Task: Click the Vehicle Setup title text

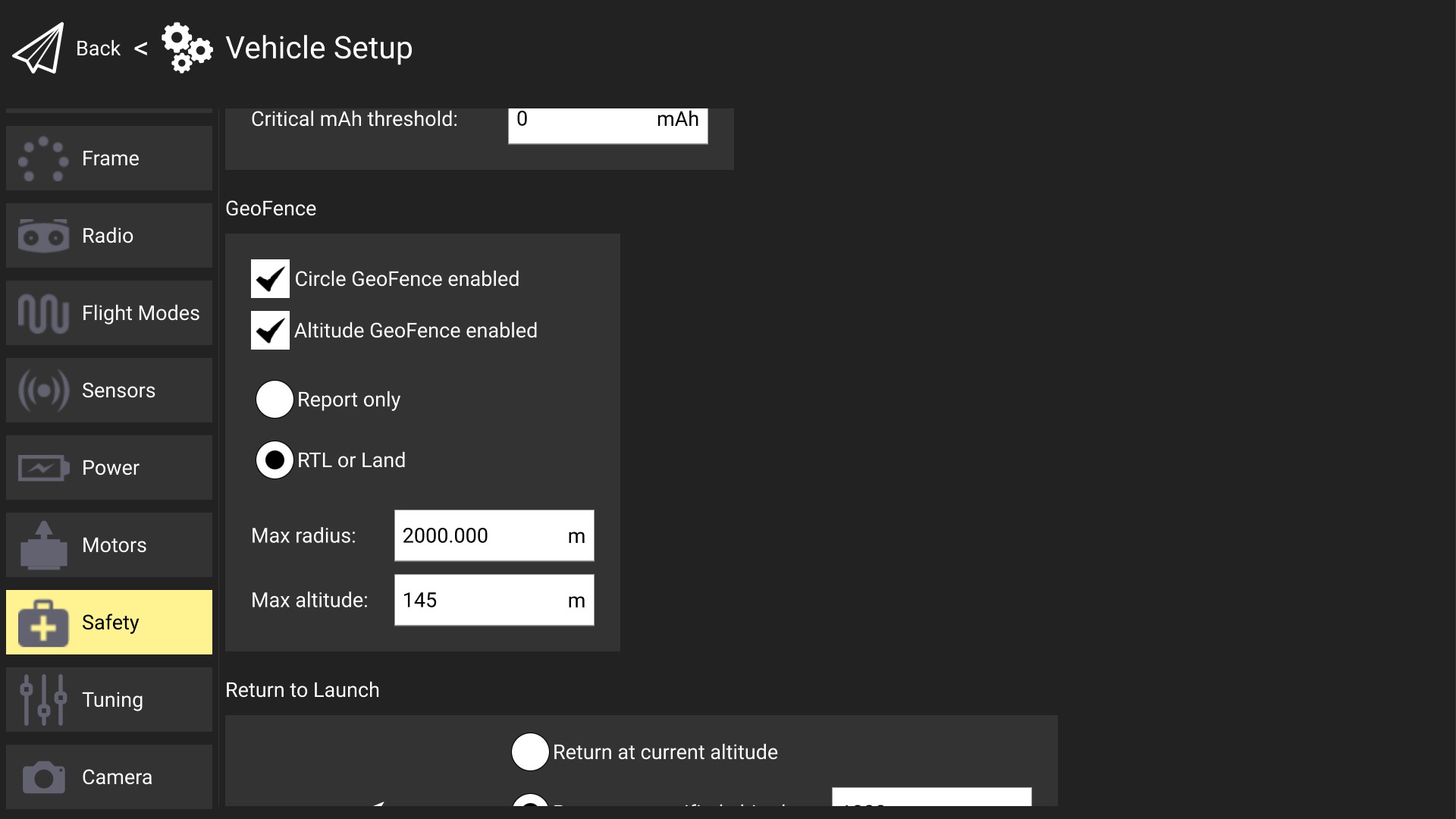Action: coord(319,48)
